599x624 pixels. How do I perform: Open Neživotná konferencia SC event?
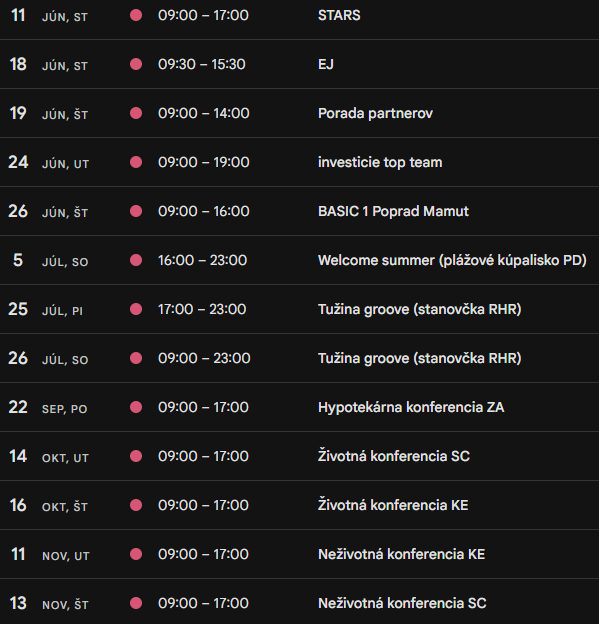tap(402, 603)
